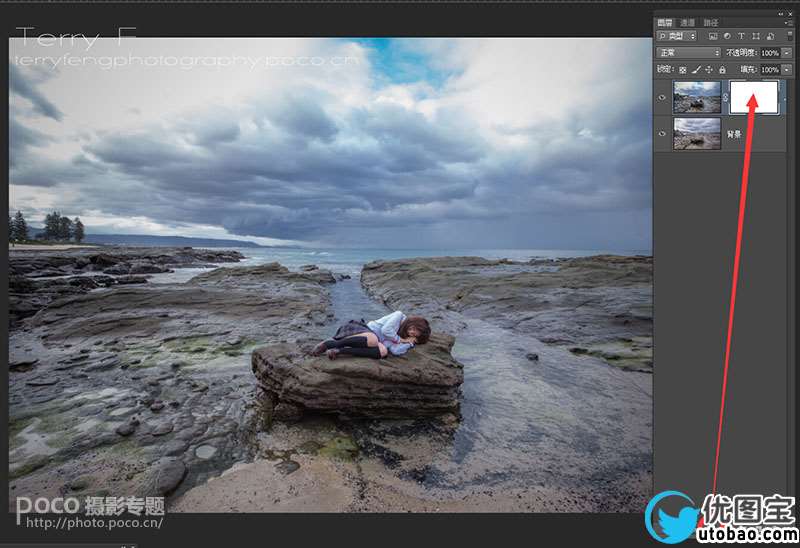Viewport: 800px width, 548px height.
Task: Click the lock all padlock icon
Action: 722,70
